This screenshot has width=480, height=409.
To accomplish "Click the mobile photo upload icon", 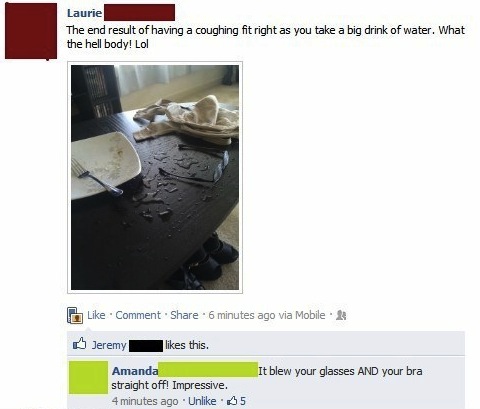I will tap(75, 315).
